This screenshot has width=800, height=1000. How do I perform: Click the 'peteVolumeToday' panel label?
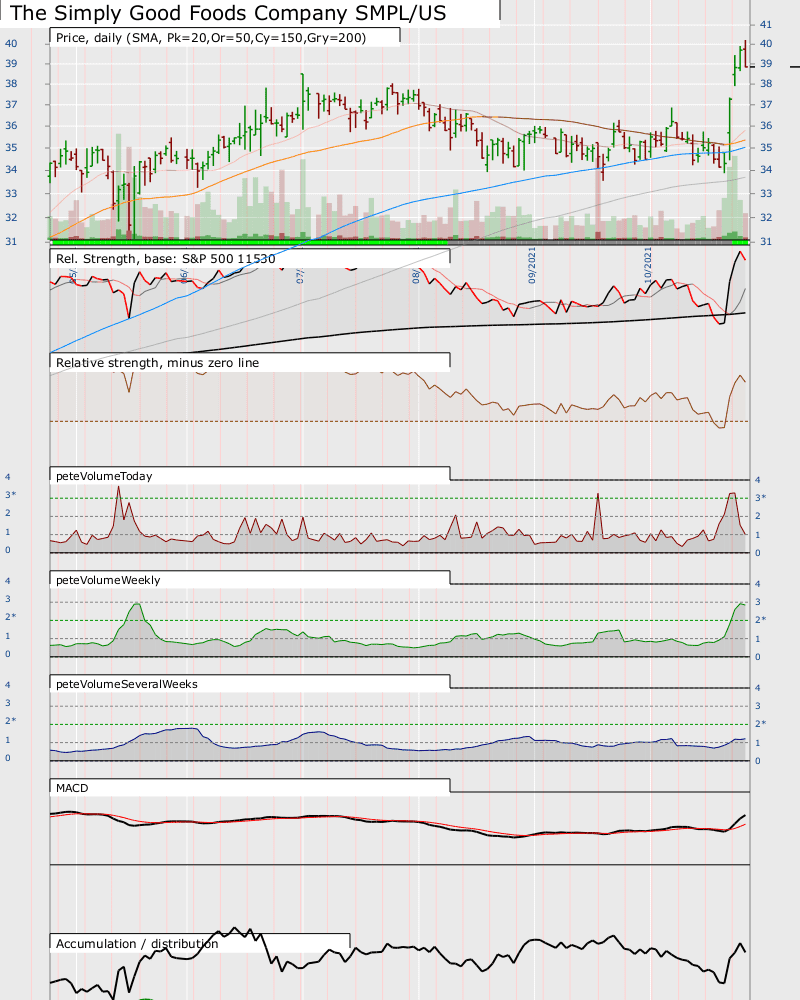[x=104, y=476]
